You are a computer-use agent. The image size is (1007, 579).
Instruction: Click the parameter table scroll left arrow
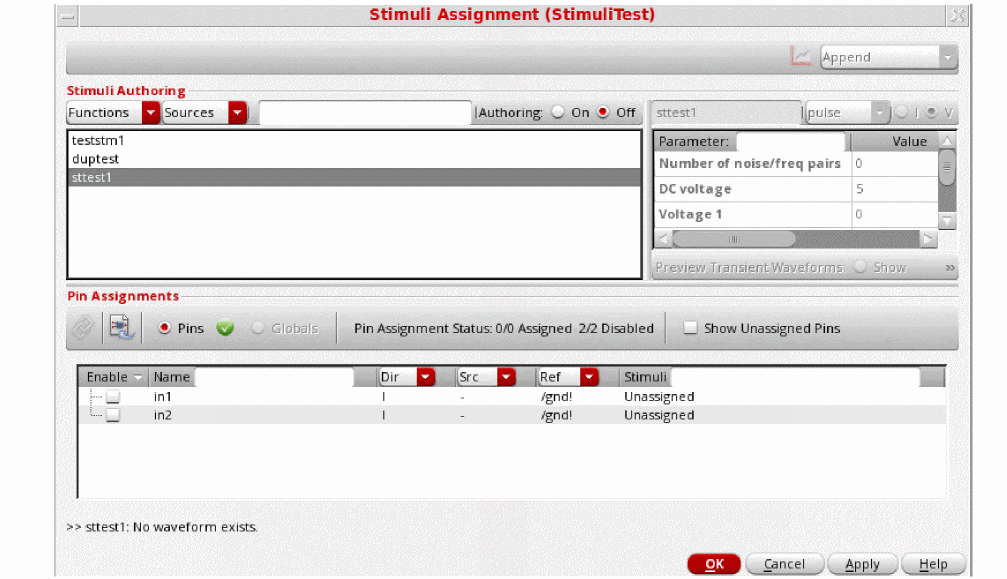tap(663, 239)
